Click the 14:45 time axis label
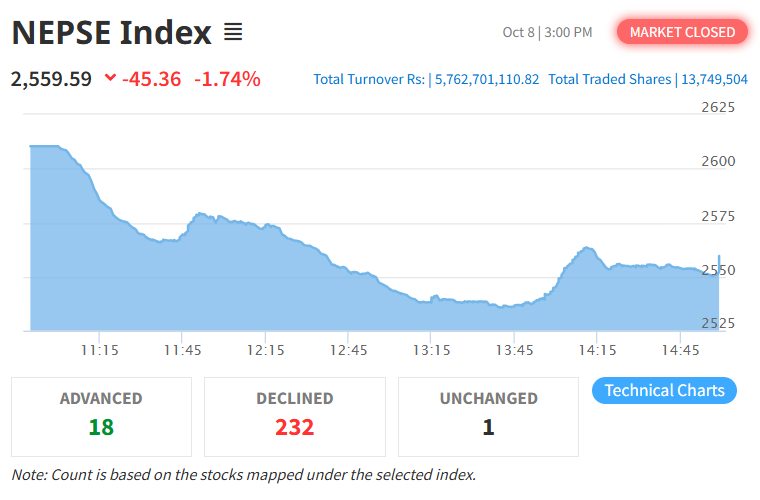The image size is (760, 500). pos(680,350)
